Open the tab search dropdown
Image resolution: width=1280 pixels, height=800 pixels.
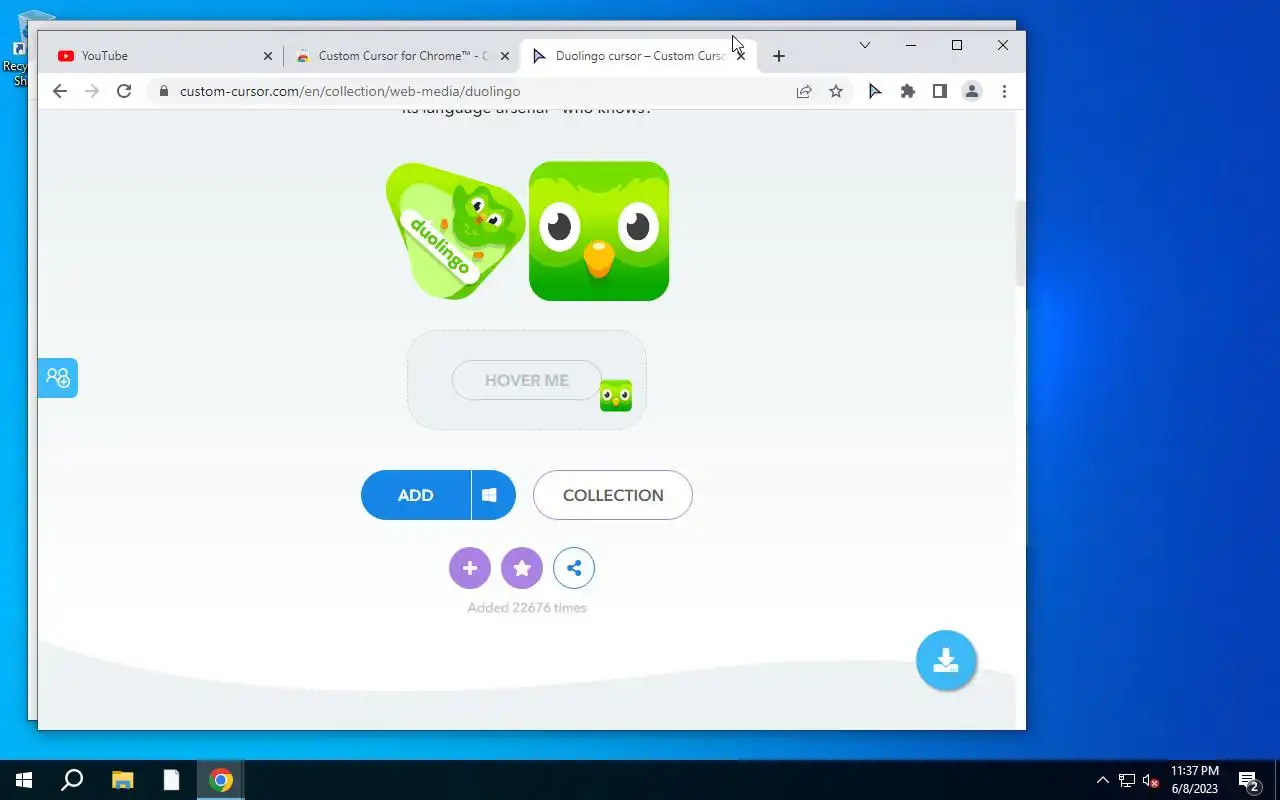pos(865,45)
